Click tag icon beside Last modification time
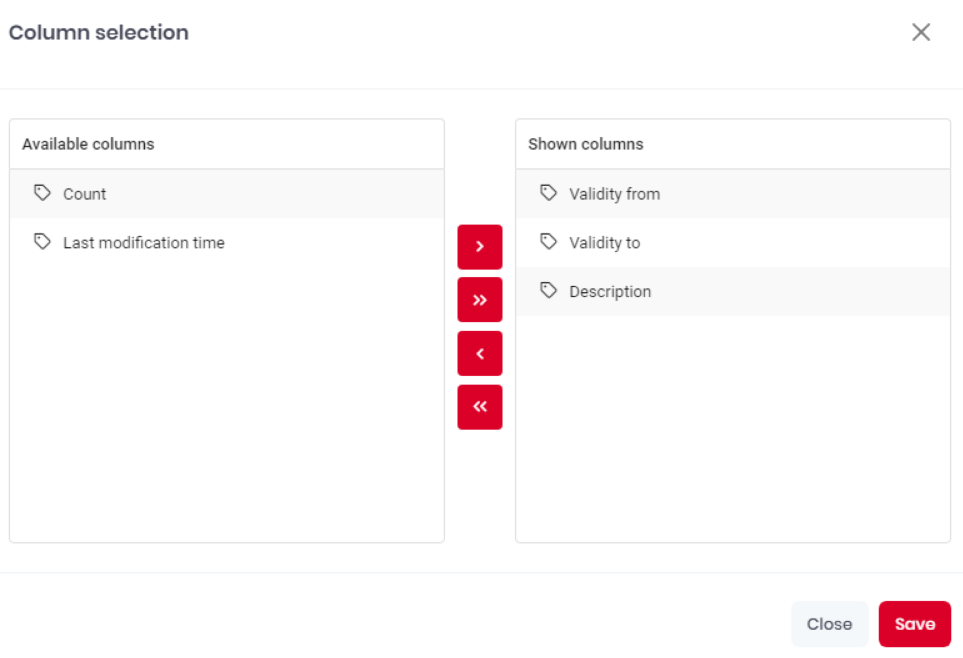Screen dimensions: 963x658 click(42, 242)
